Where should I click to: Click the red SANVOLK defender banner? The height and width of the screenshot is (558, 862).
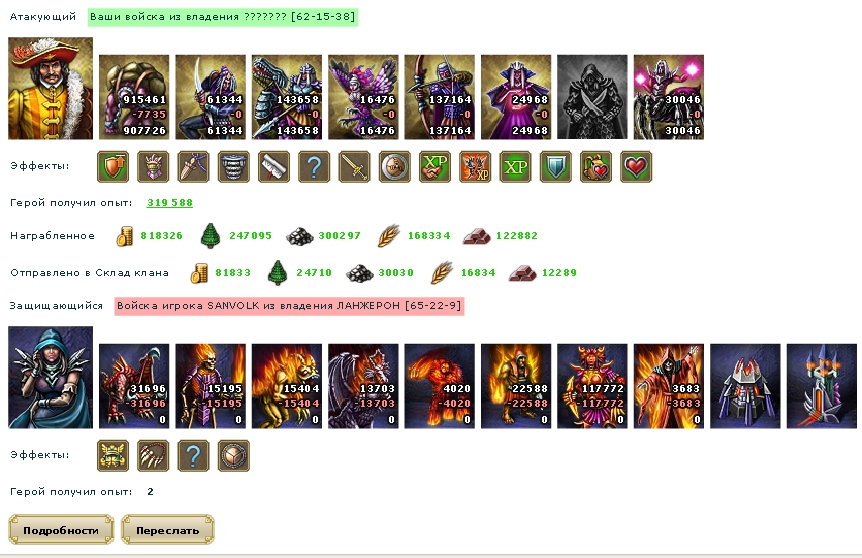point(289,306)
